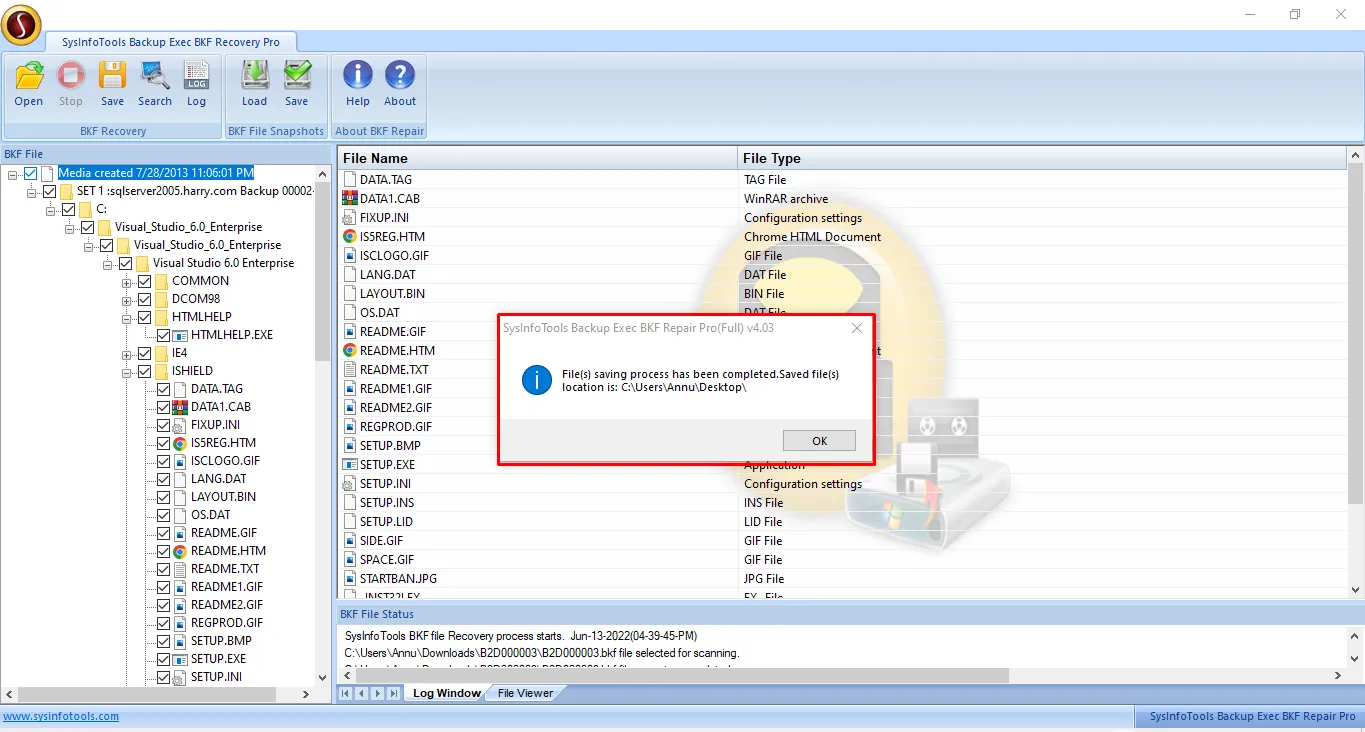Click the DCOM98 folder icon in the tree
Image resolution: width=1365 pixels, height=732 pixels.
pyautogui.click(x=161, y=299)
